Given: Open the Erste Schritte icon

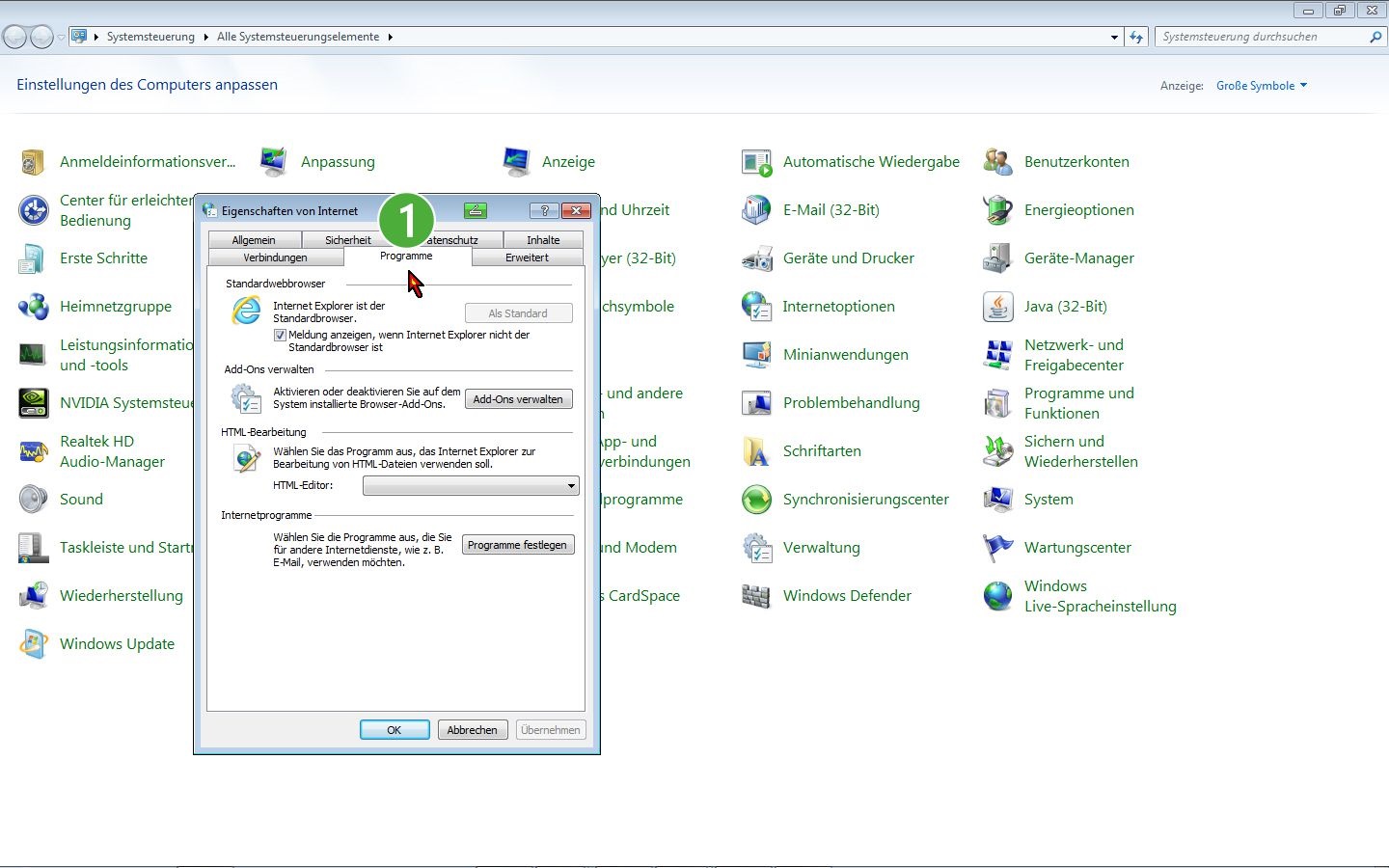Looking at the screenshot, I should (33, 258).
